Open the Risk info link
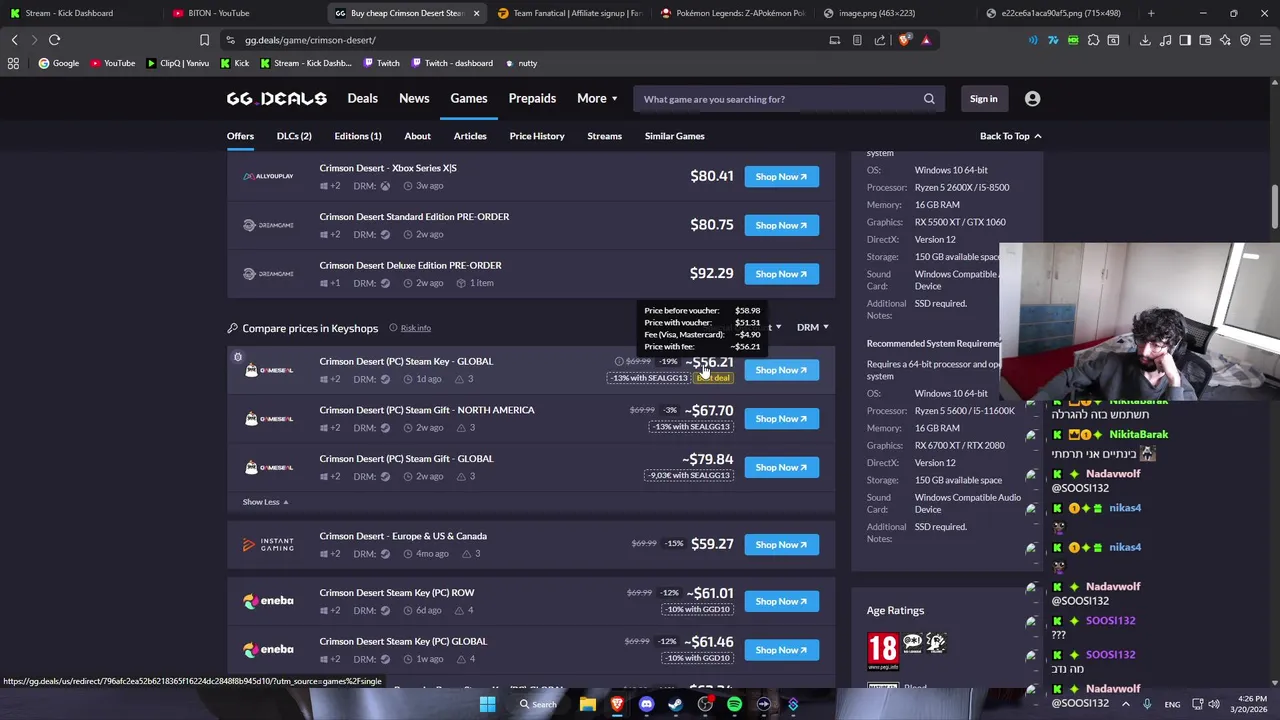This screenshot has height=720, width=1280. click(415, 328)
